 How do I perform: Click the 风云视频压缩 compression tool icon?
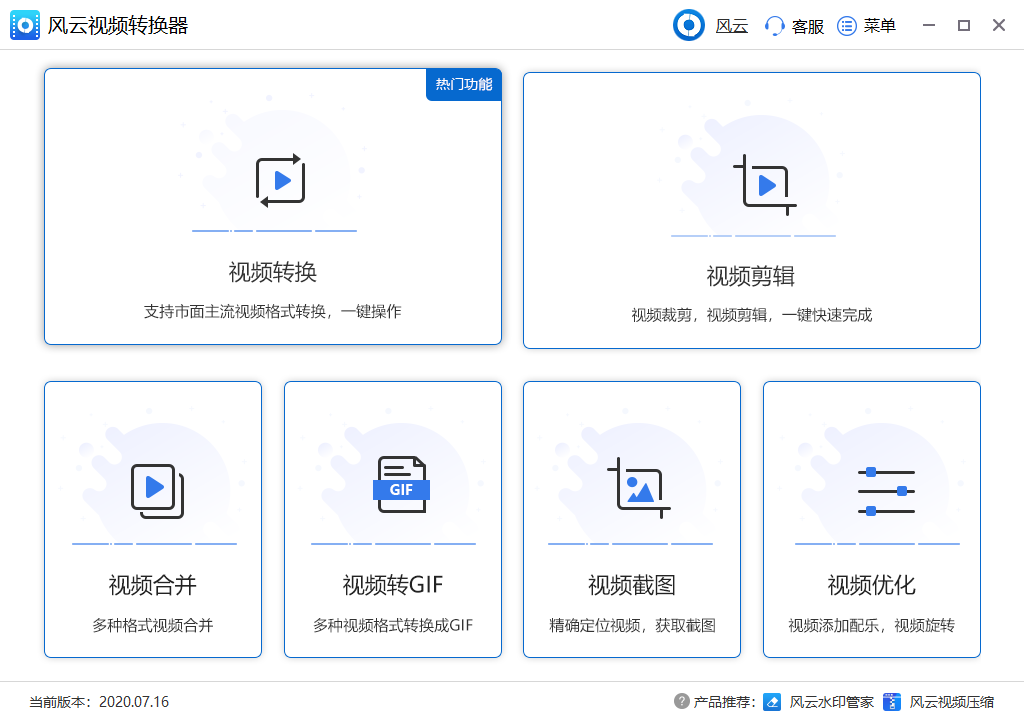point(893,702)
